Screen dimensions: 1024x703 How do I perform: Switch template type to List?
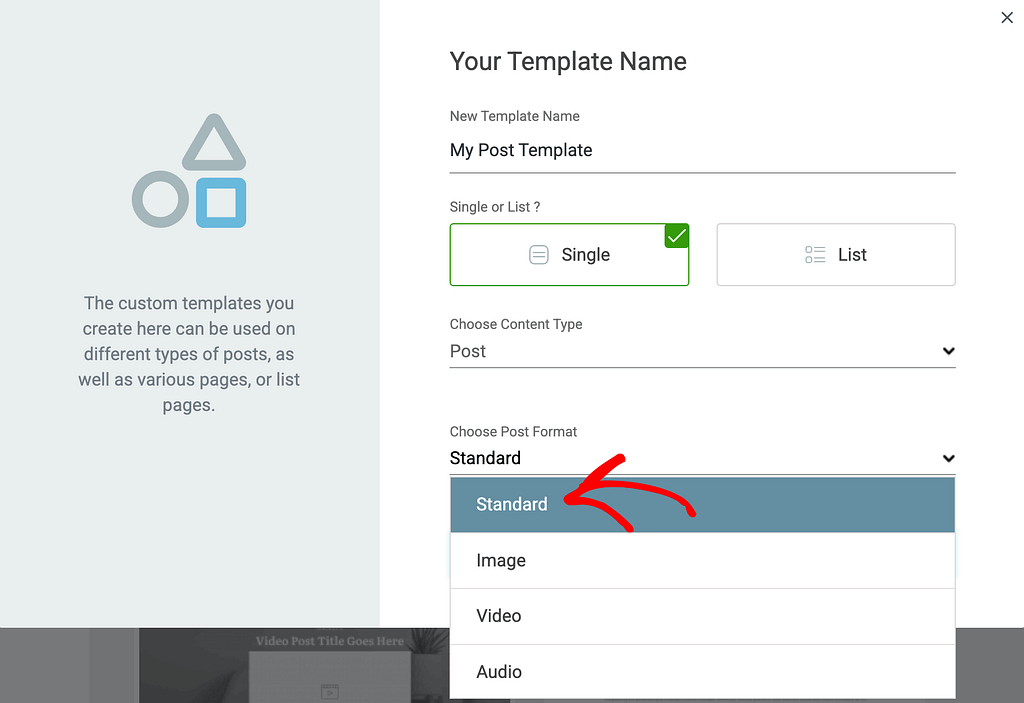point(836,255)
